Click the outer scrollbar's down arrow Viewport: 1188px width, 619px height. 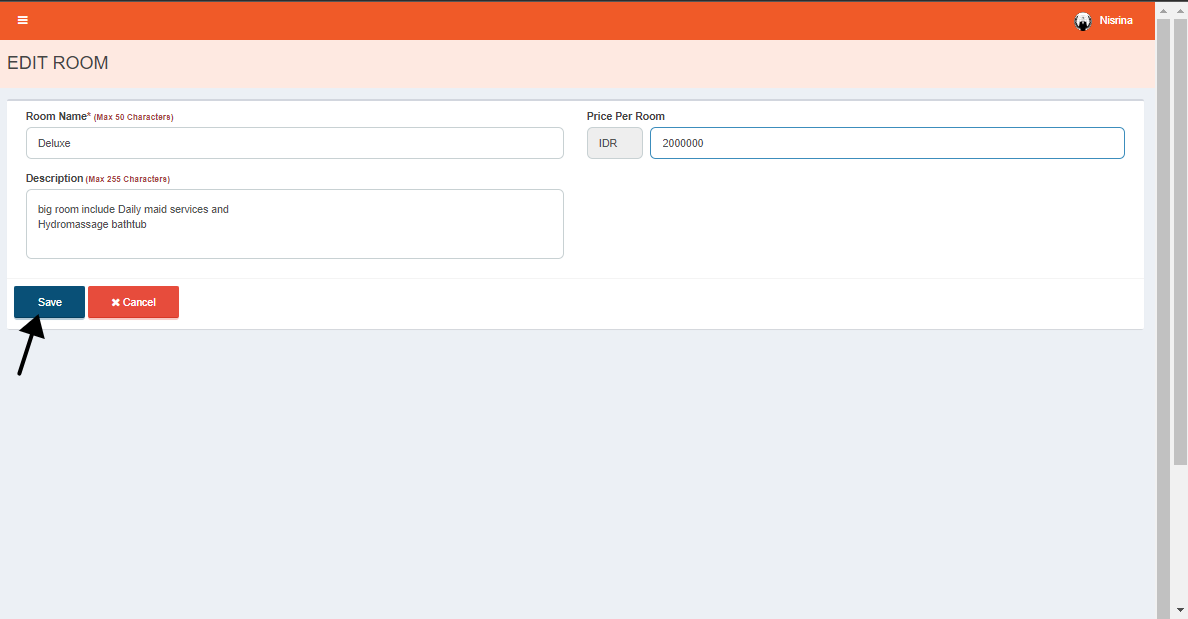point(1180,609)
